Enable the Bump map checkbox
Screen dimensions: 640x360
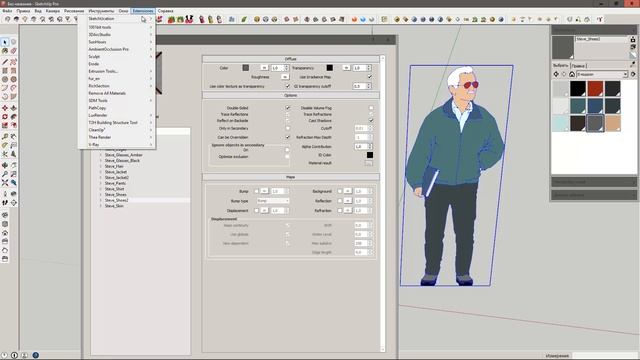256,191
